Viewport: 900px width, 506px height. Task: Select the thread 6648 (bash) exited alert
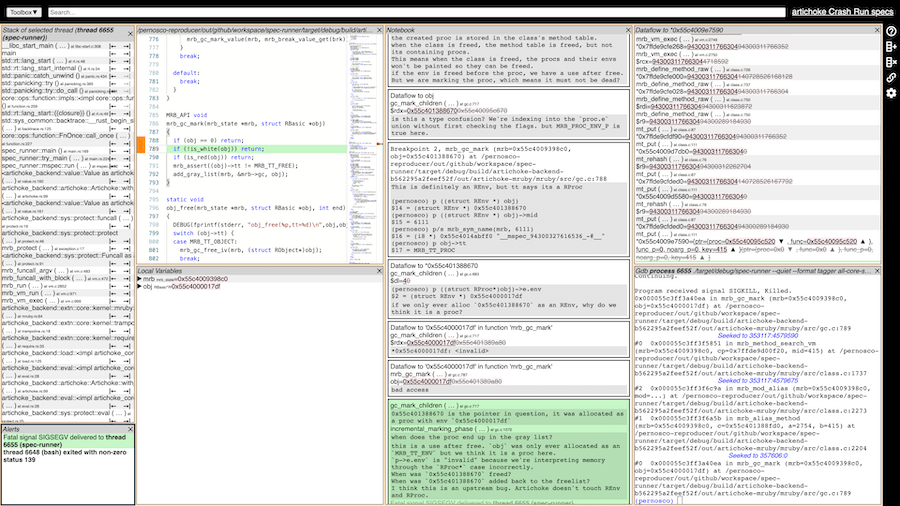pyautogui.click(x=68, y=456)
